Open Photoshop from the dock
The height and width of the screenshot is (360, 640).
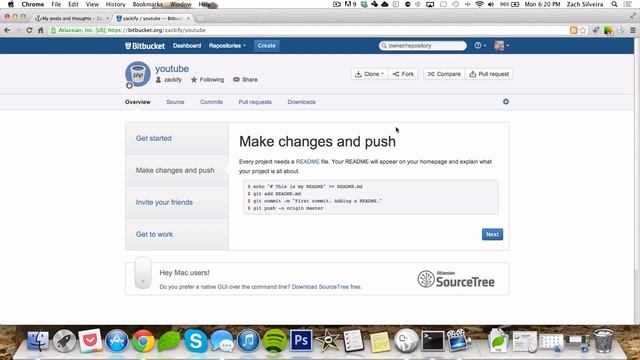click(301, 341)
